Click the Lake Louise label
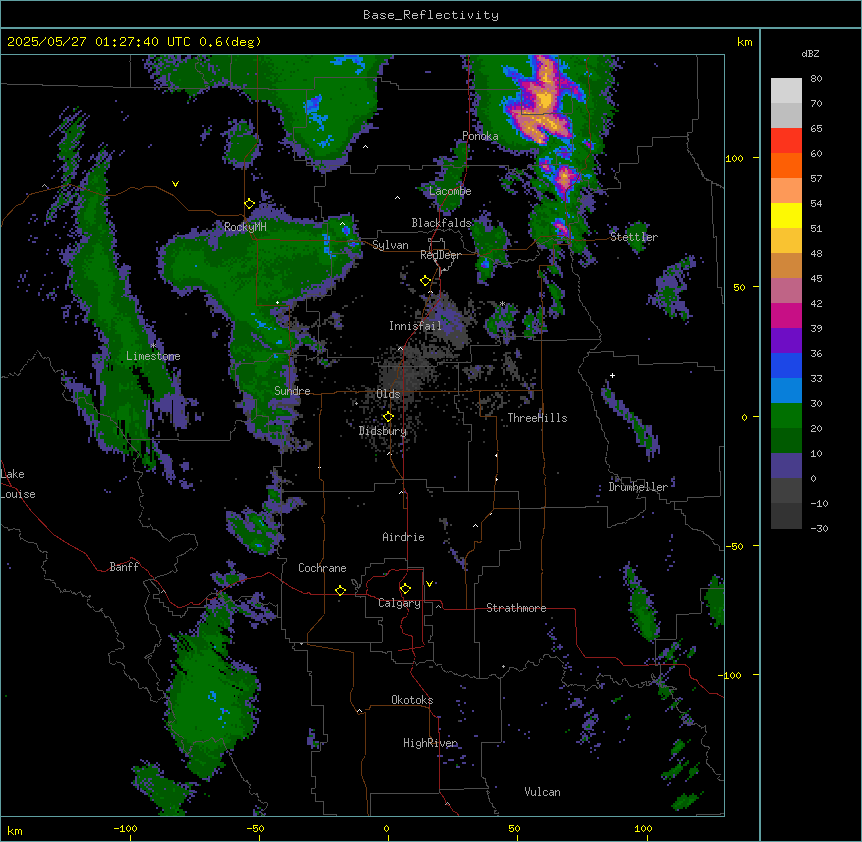The height and width of the screenshot is (842, 862). pos(18,484)
